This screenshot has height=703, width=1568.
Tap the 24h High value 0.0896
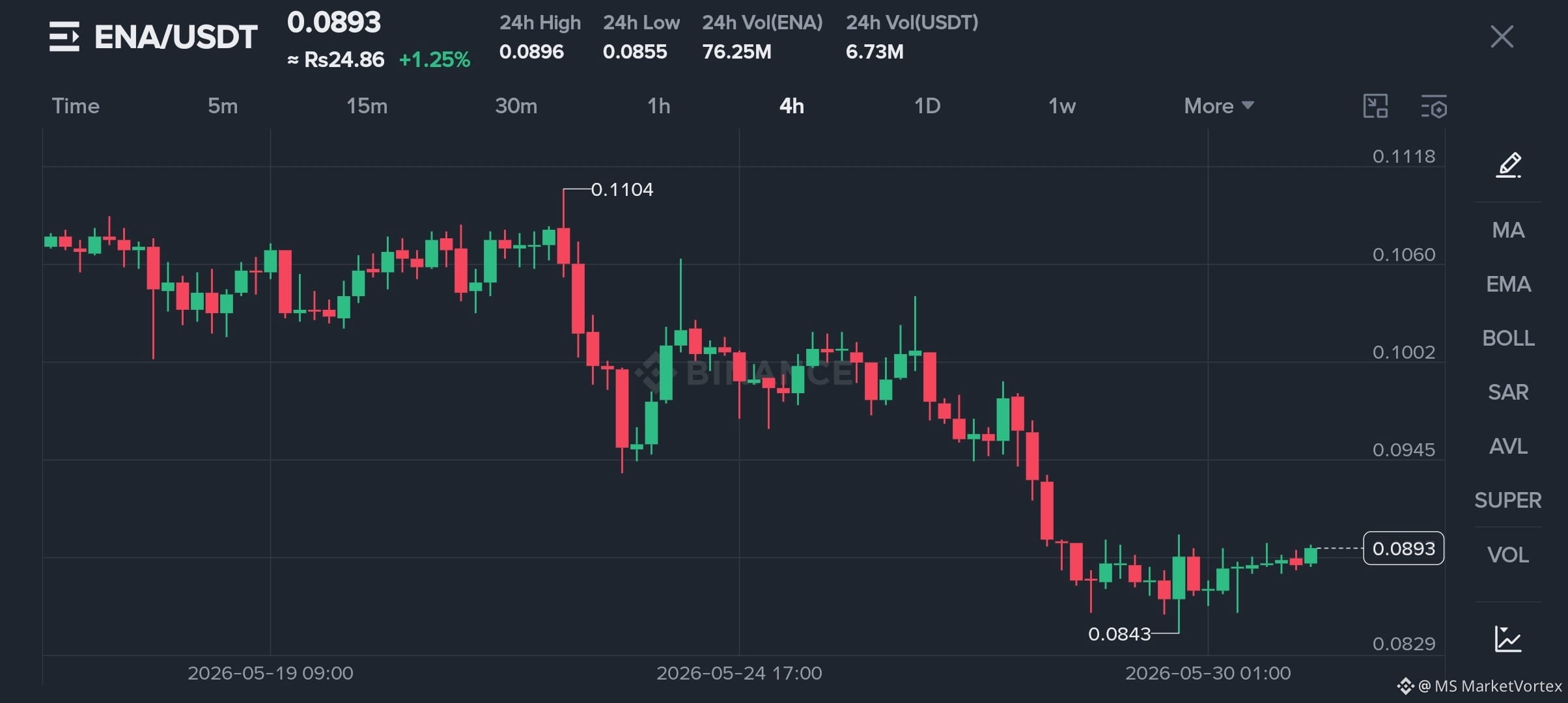pyautogui.click(x=531, y=51)
